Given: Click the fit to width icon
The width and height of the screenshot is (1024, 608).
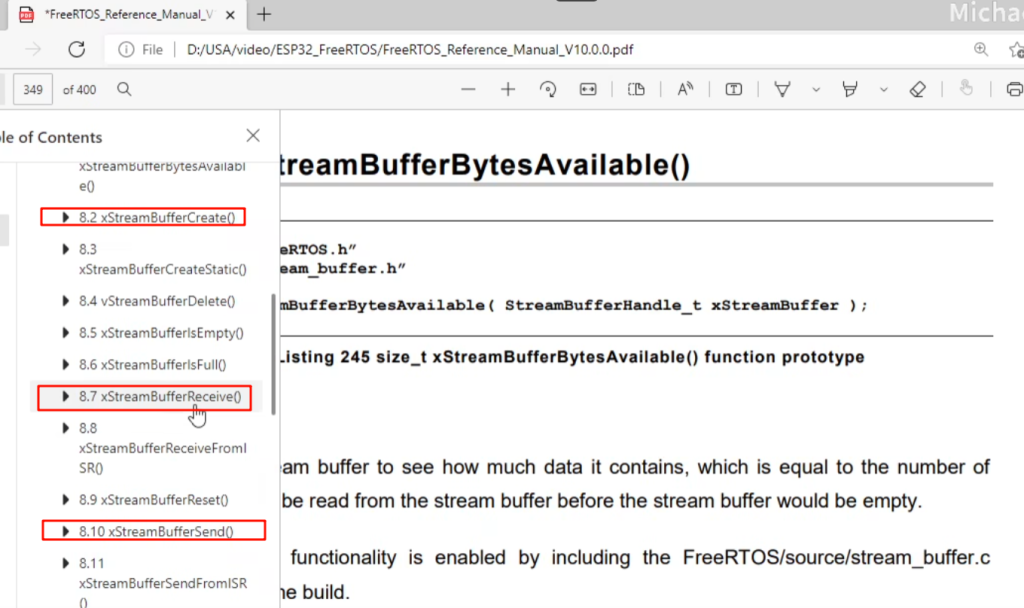Looking at the screenshot, I should tap(588, 89).
